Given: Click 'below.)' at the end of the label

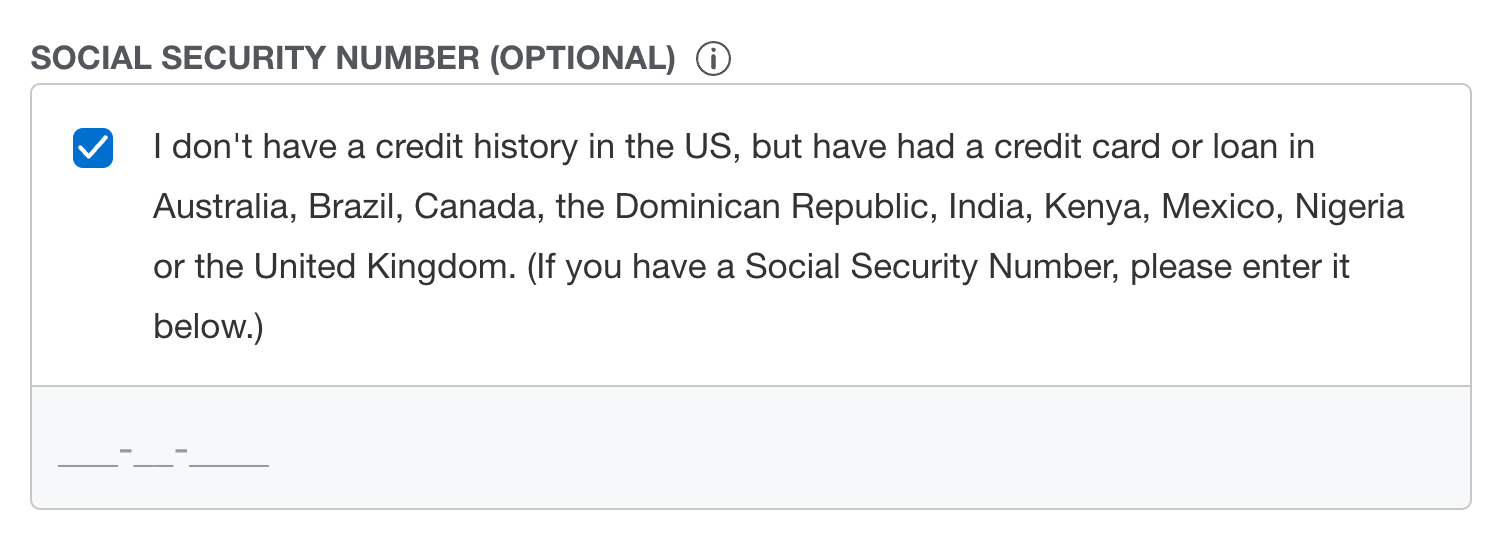Looking at the screenshot, I should coord(208,328).
